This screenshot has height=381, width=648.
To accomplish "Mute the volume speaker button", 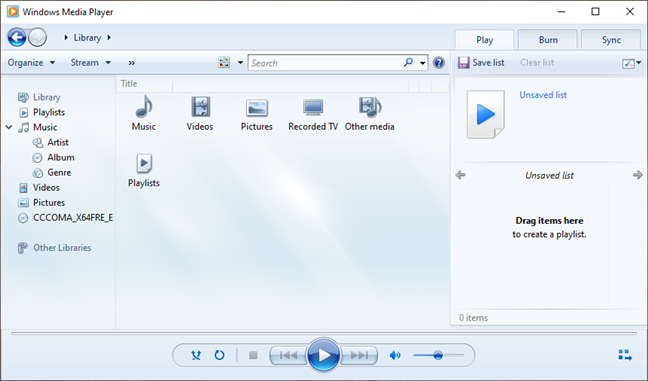I will [395, 355].
